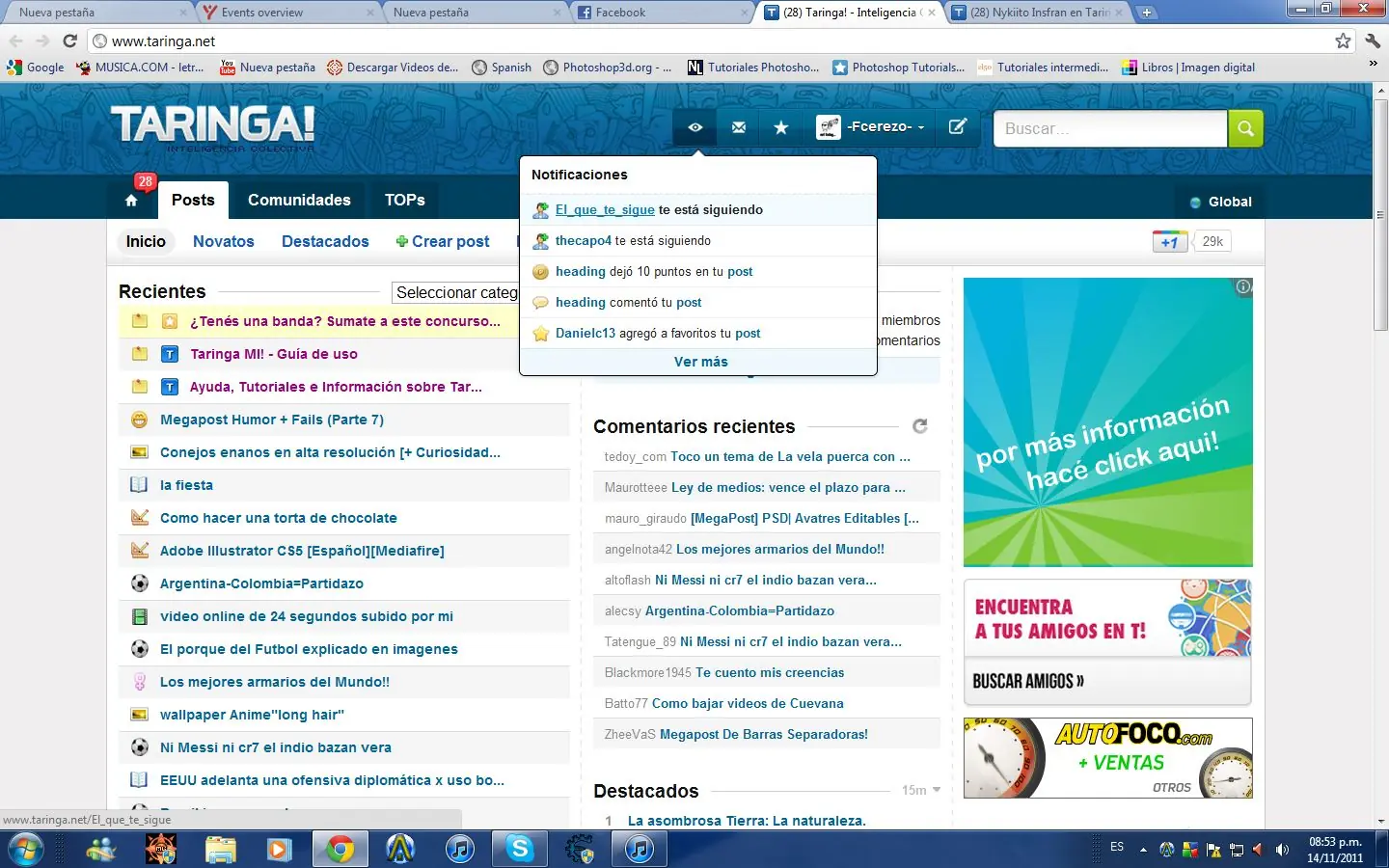Open favorites star icon in Taringa header
This screenshot has height=868, width=1389.
[x=781, y=127]
